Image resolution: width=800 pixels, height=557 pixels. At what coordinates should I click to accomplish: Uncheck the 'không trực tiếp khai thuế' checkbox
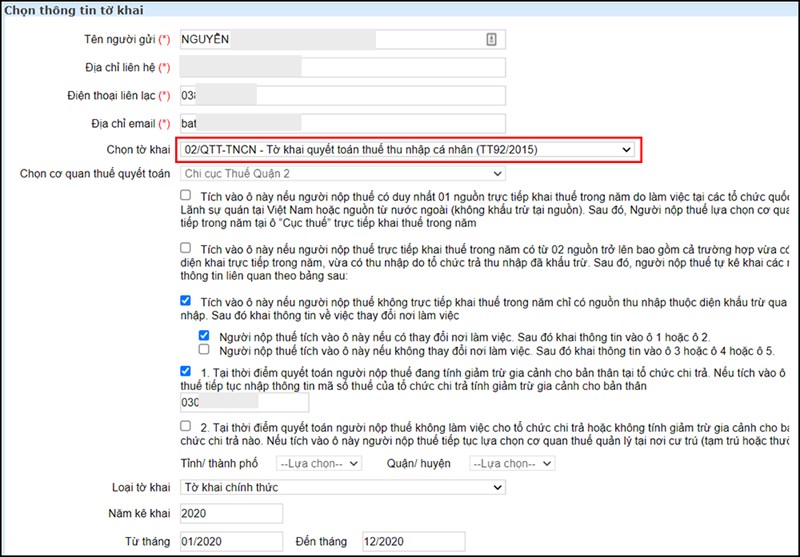(x=186, y=300)
